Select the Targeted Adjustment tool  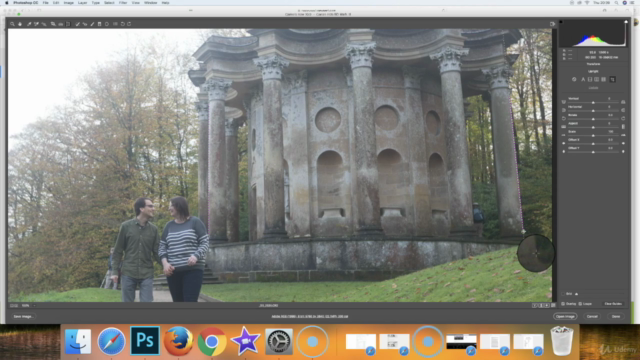click(x=44, y=24)
